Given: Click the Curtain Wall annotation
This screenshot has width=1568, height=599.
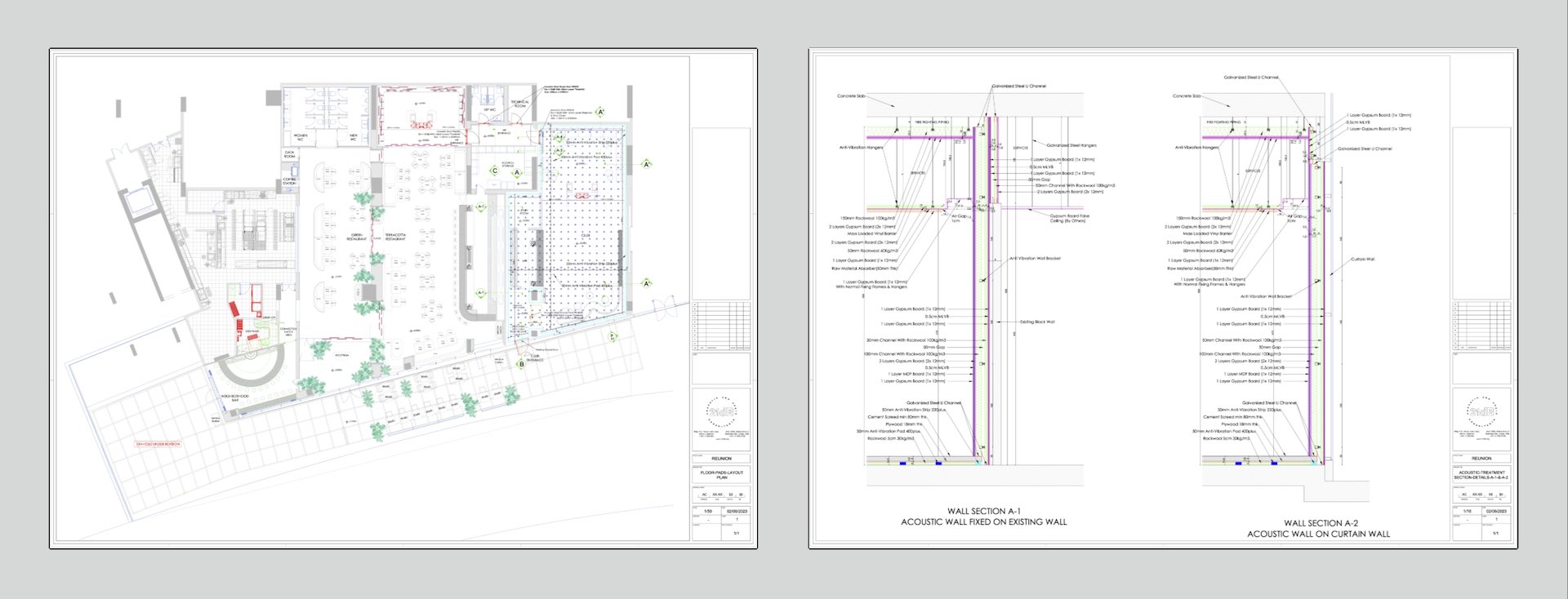Looking at the screenshot, I should pyautogui.click(x=1362, y=260).
